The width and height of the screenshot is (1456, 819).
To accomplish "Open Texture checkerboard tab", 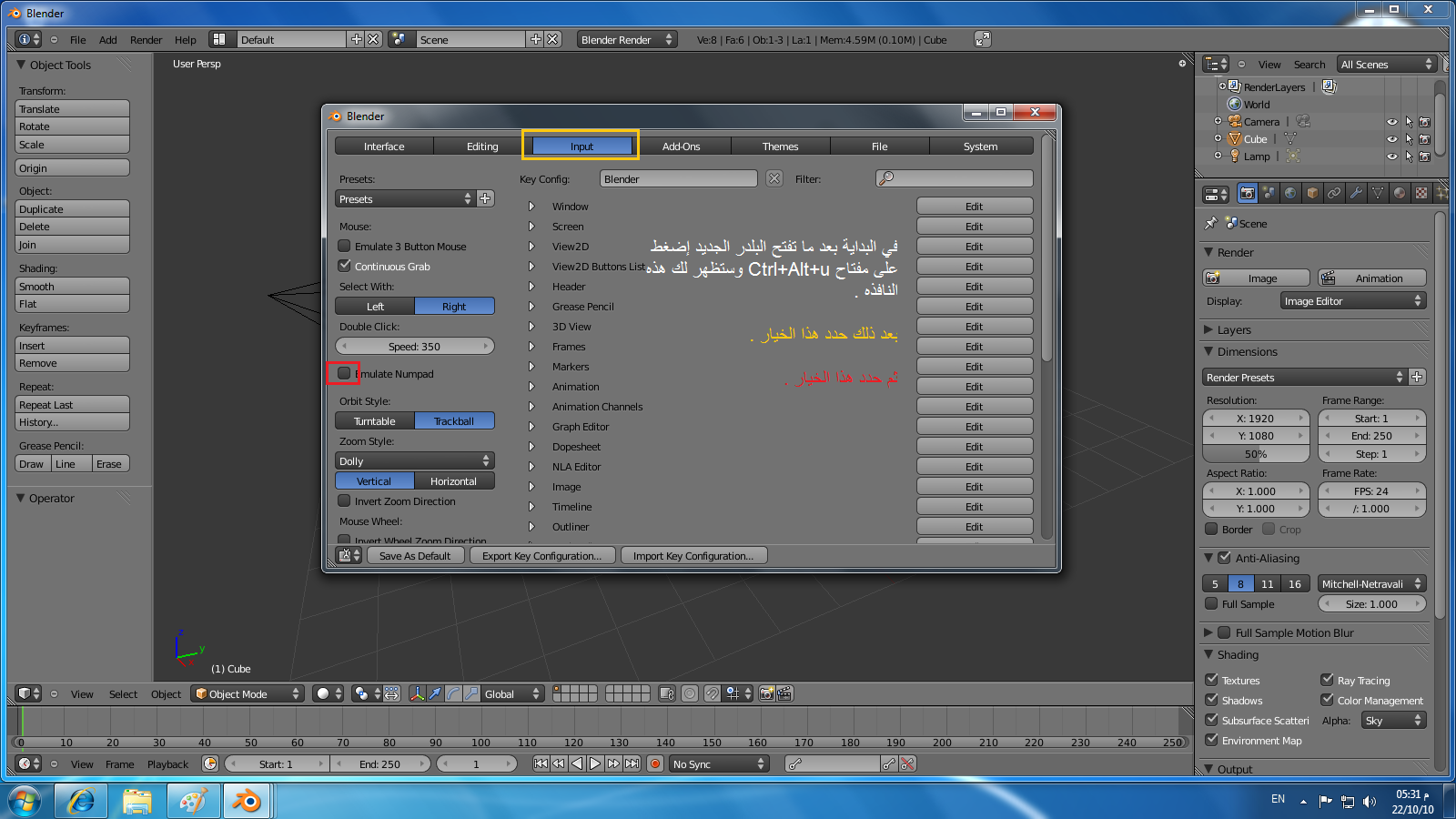I will [x=1421, y=193].
